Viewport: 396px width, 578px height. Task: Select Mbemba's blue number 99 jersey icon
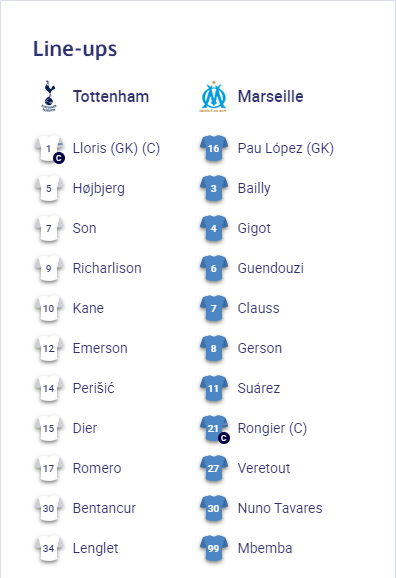214,548
